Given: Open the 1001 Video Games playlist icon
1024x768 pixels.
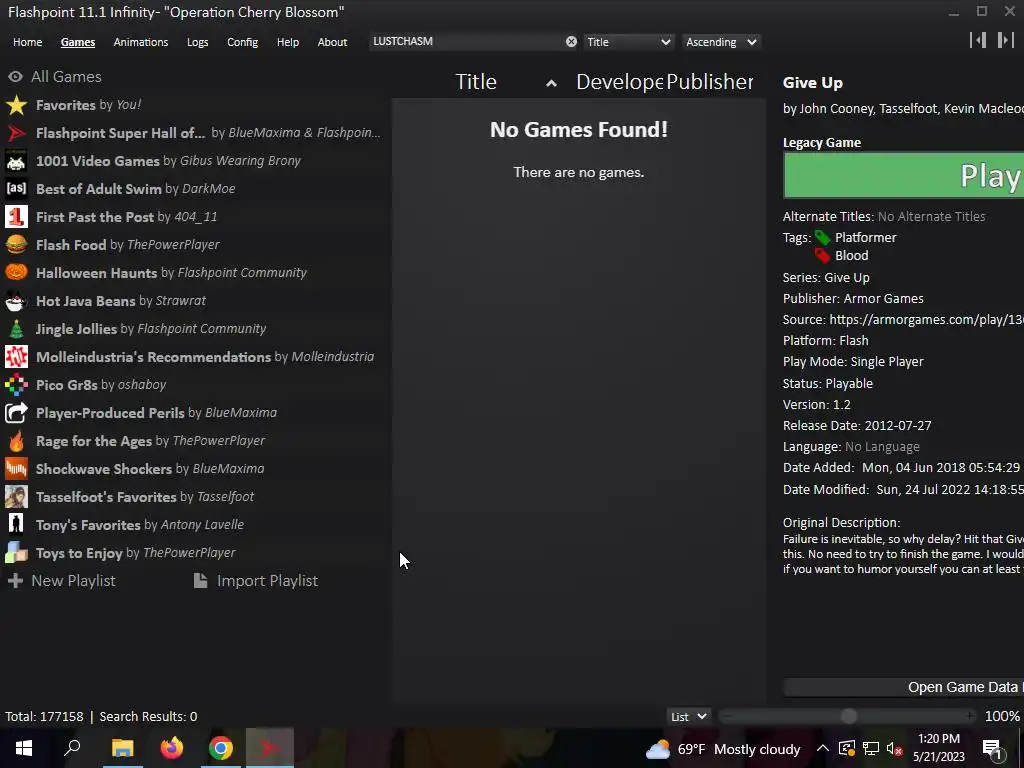Looking at the screenshot, I should pyautogui.click(x=16, y=161).
